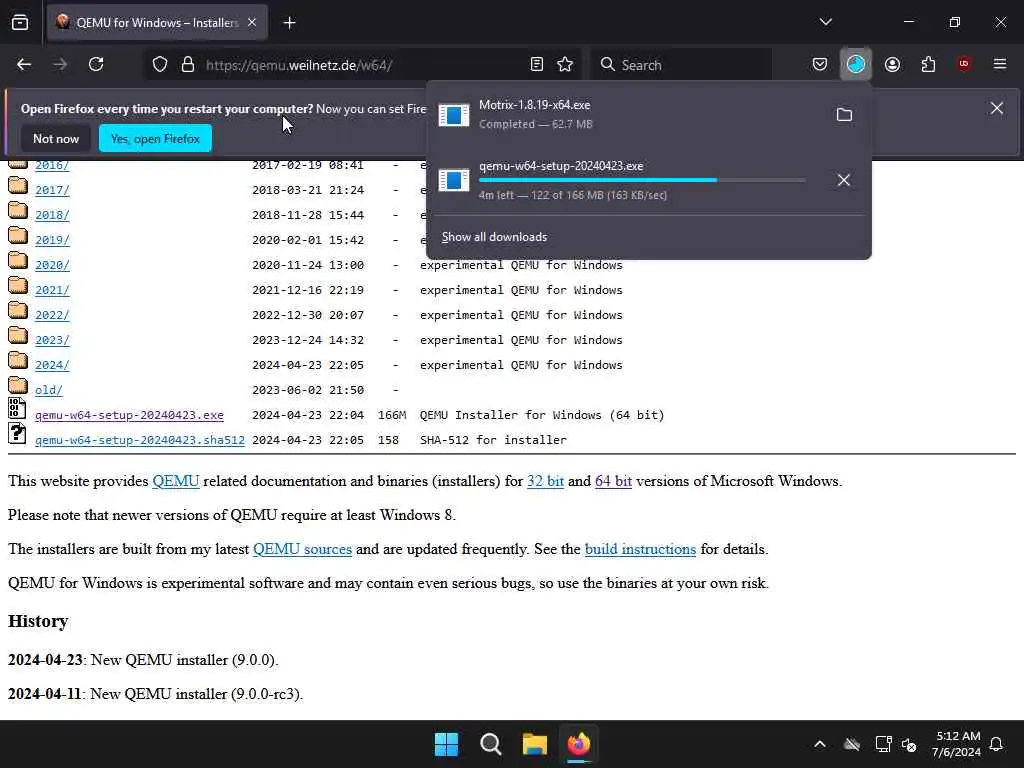Open the Firefox application menu

(x=1000, y=64)
